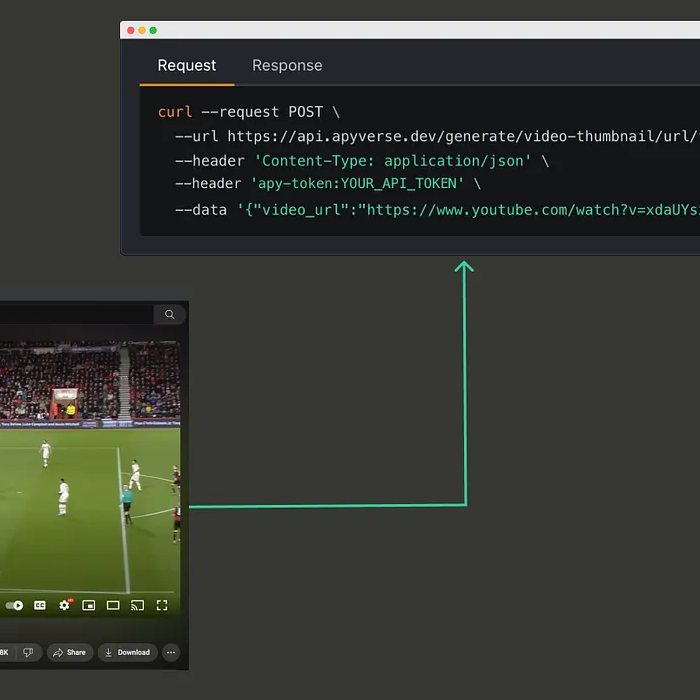Viewport: 700px width, 700px height.
Task: Click the green maximize dot on code window
Action: (153, 30)
